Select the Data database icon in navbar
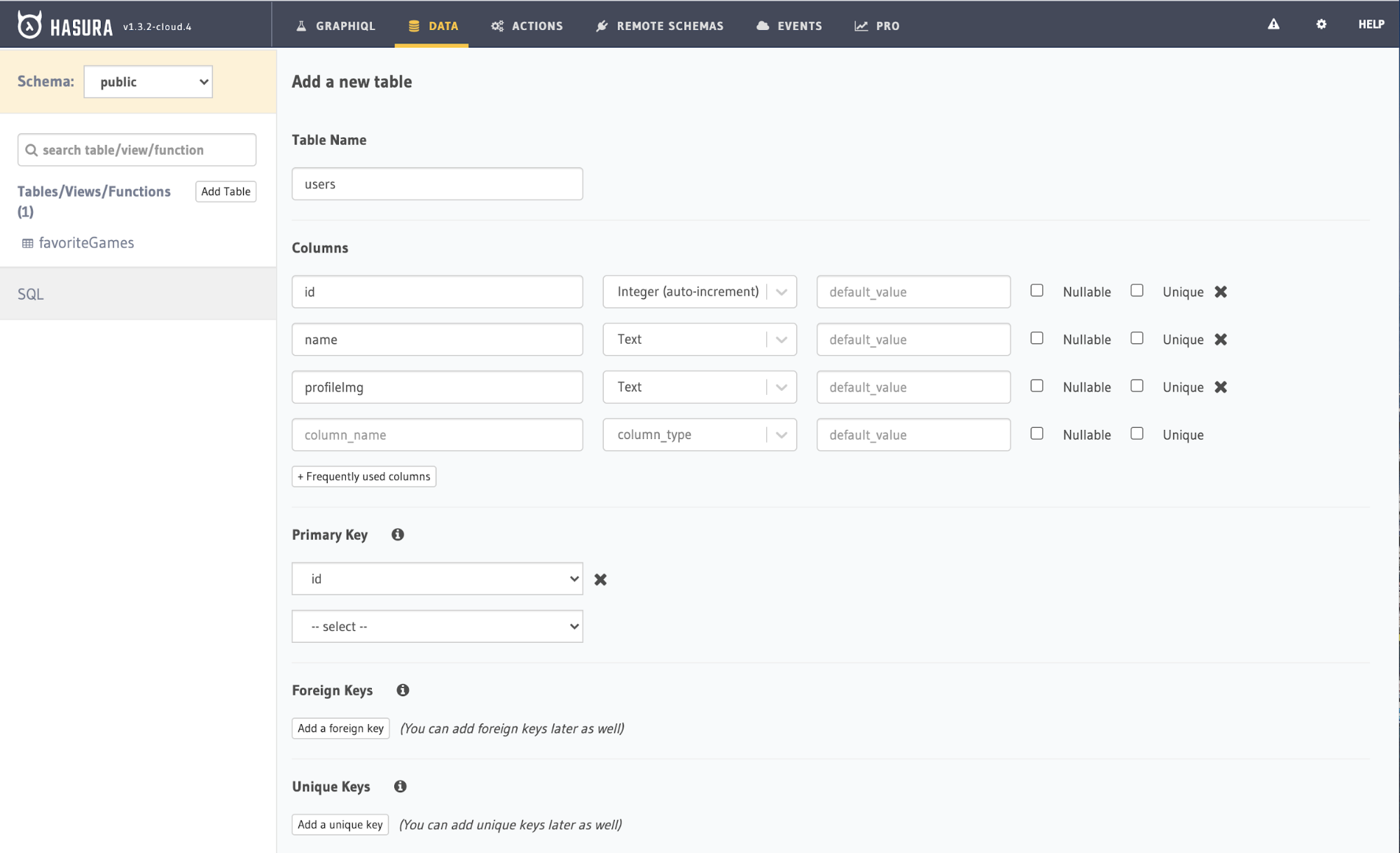1400x853 pixels. [413, 25]
